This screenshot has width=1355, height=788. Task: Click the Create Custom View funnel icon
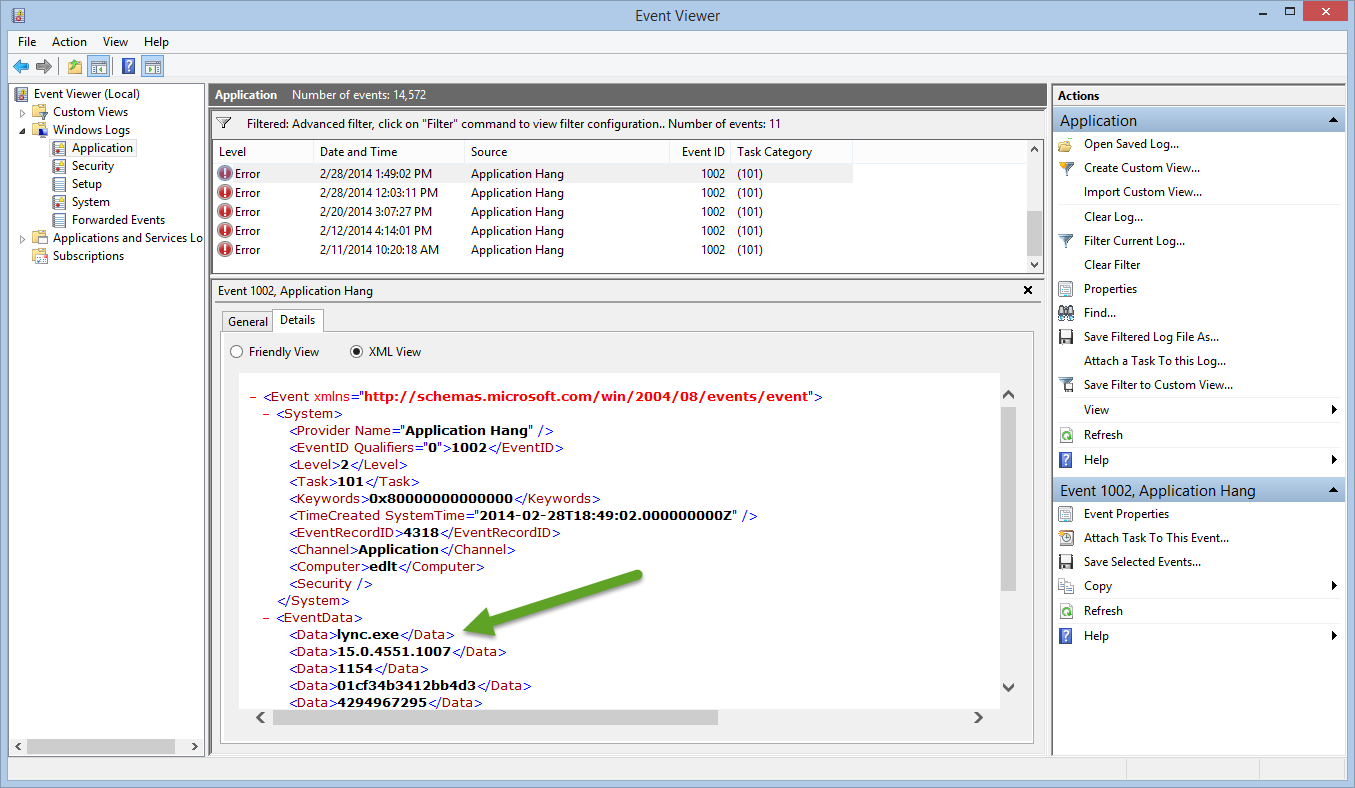click(1066, 168)
